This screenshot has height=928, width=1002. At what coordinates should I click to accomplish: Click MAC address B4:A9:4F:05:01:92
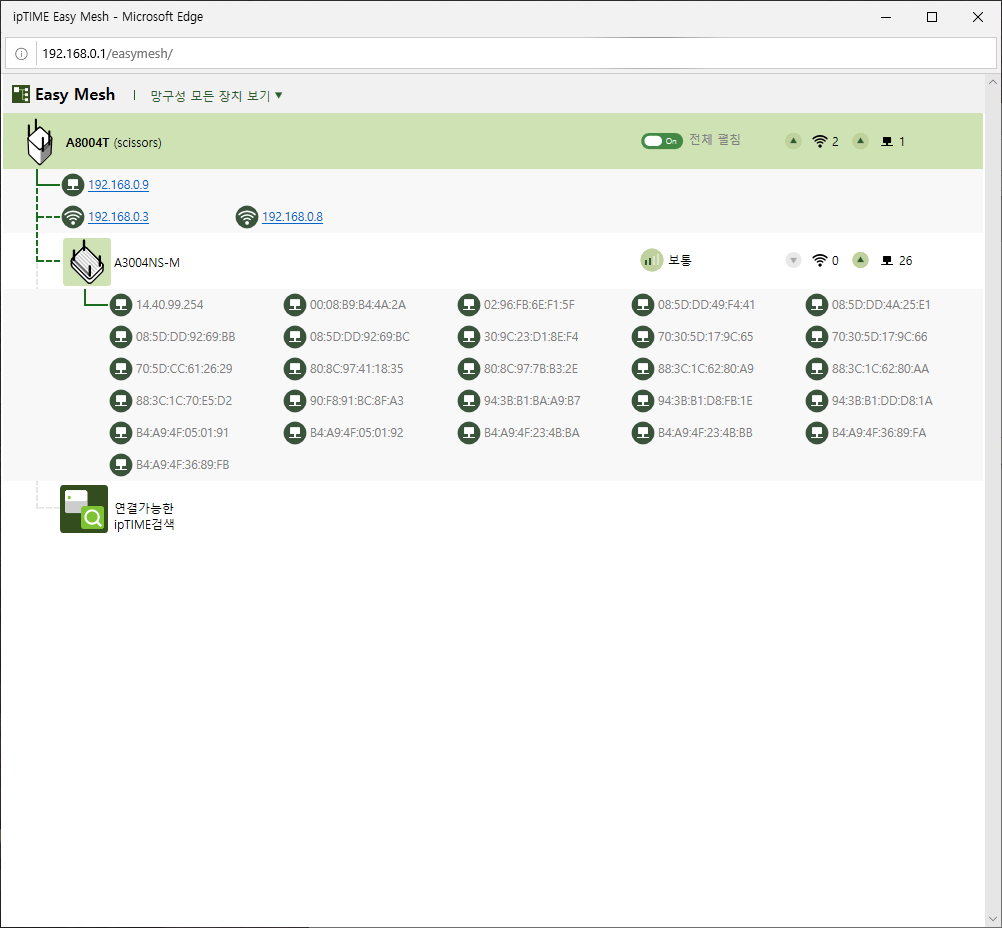(357, 433)
